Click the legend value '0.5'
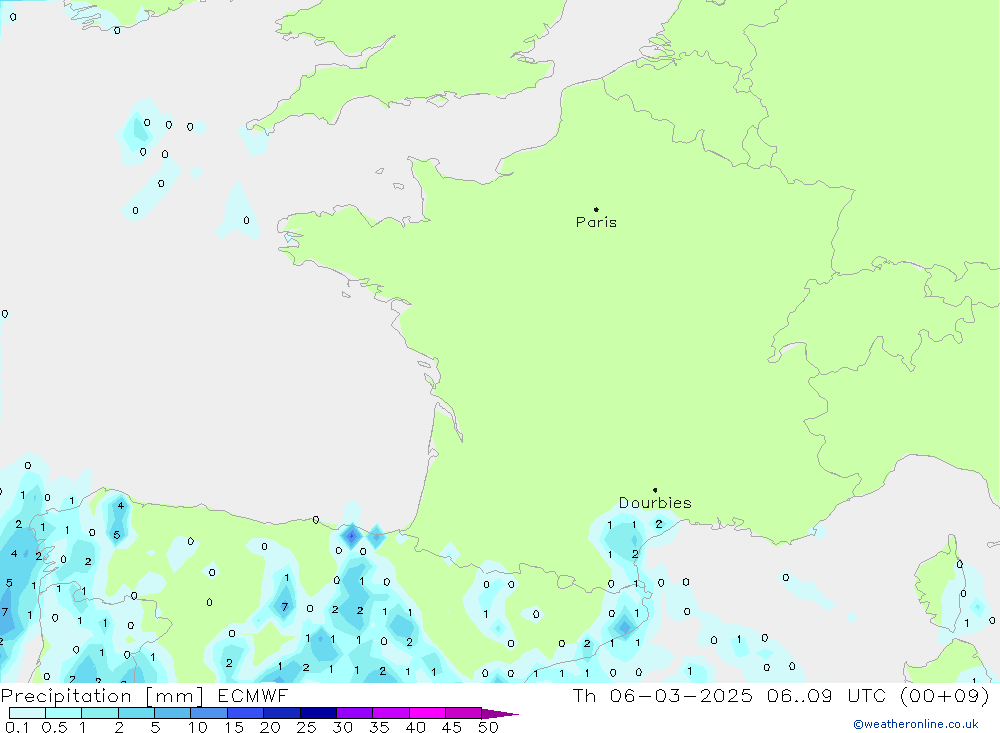The height and width of the screenshot is (733, 1000). [x=54, y=727]
